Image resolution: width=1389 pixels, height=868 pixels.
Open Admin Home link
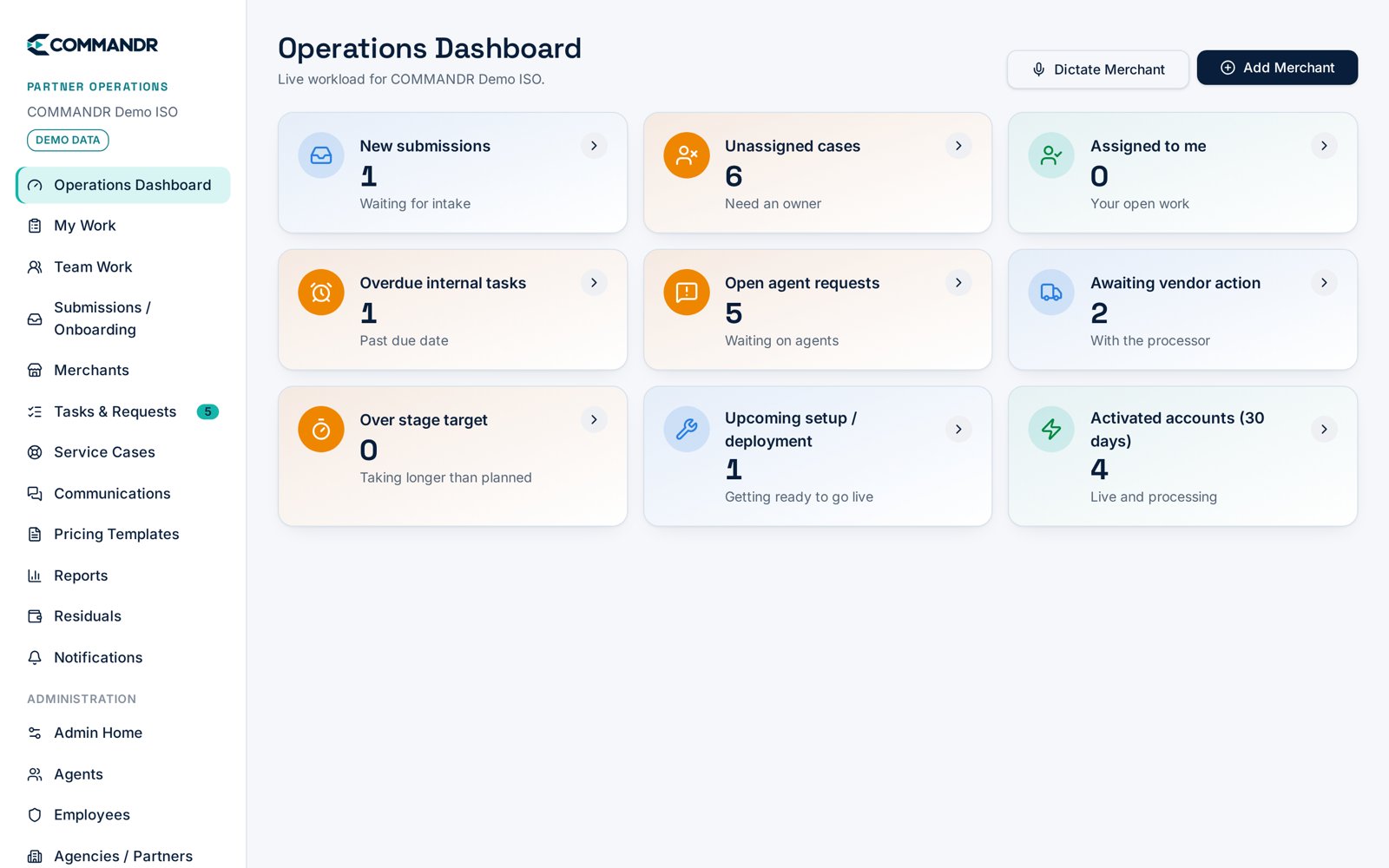(123, 733)
